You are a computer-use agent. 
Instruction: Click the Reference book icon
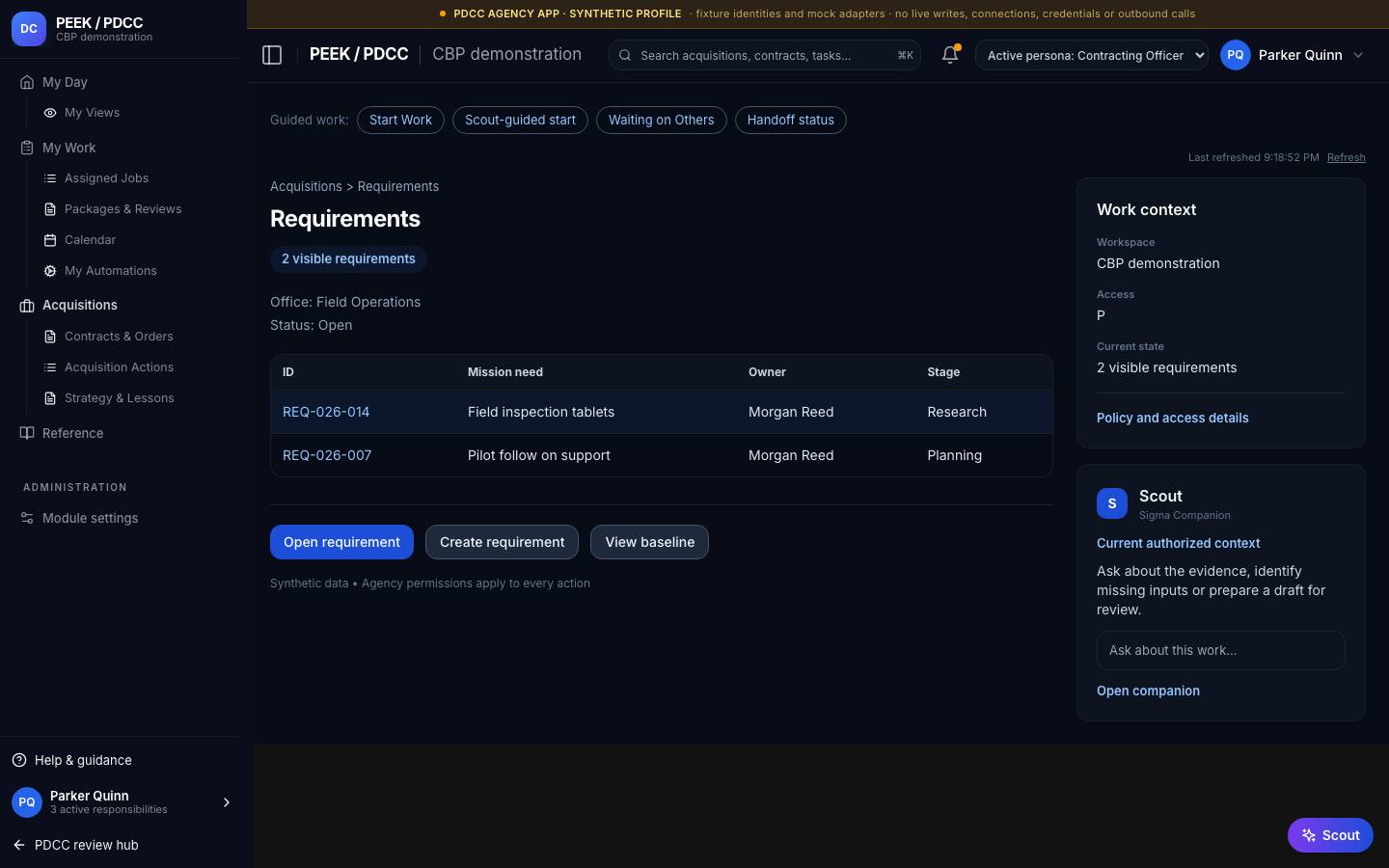click(27, 433)
